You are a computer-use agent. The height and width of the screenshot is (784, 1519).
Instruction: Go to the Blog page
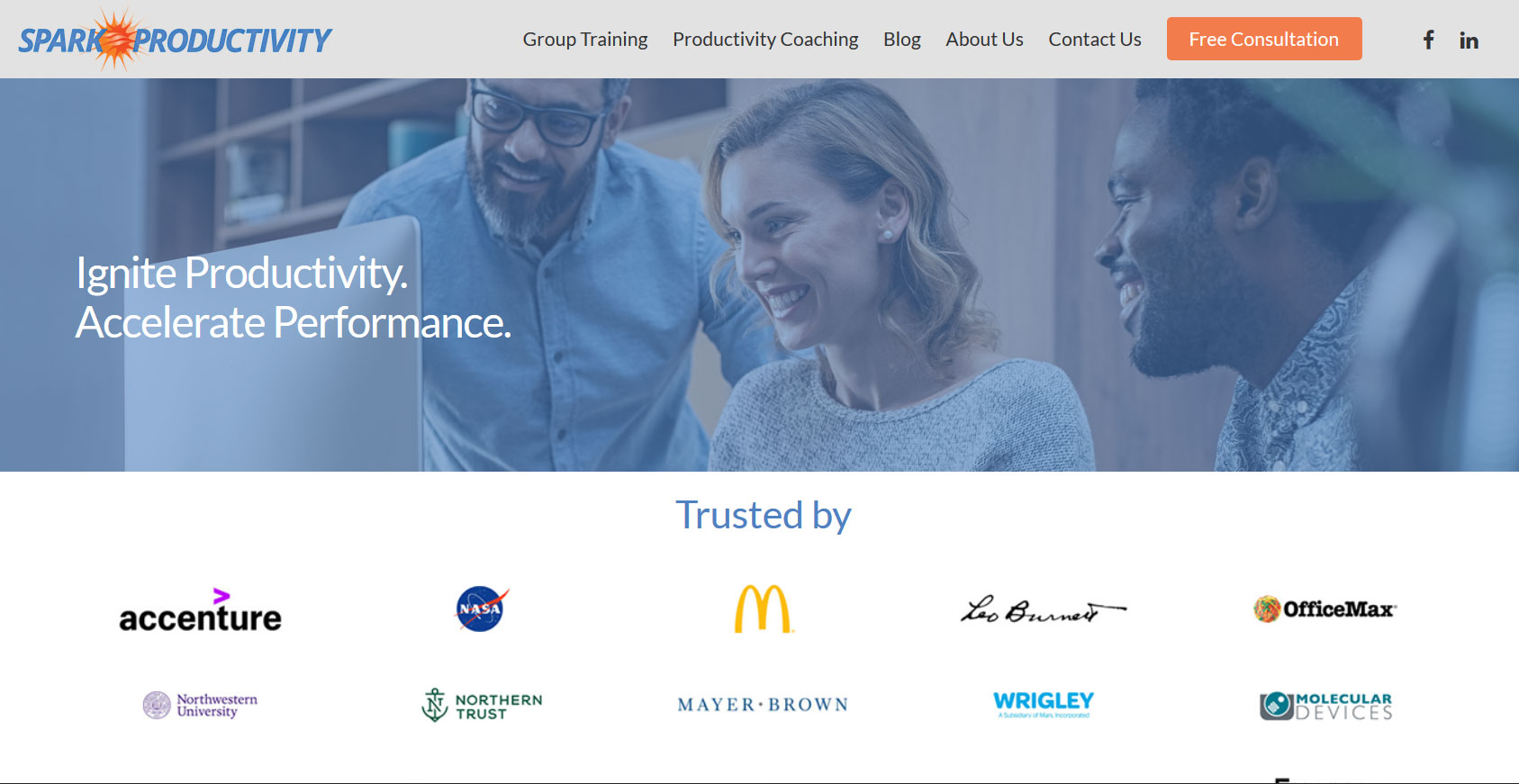click(x=901, y=40)
